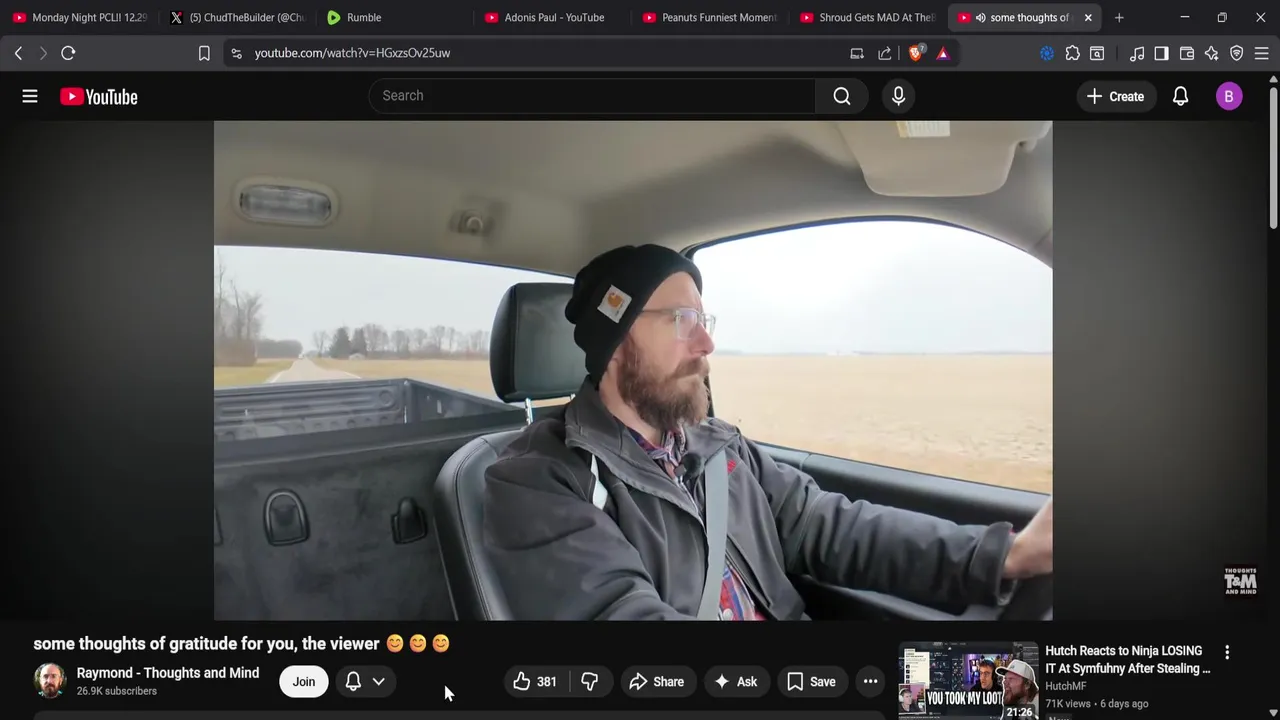Click the 71K views 6 days ago text

[x=1096, y=704]
